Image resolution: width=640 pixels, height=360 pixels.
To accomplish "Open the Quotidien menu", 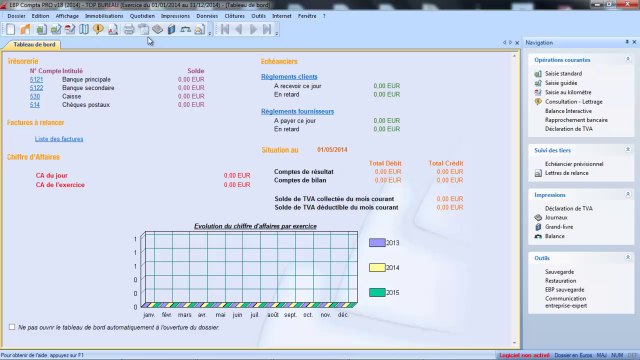I will tap(142, 16).
